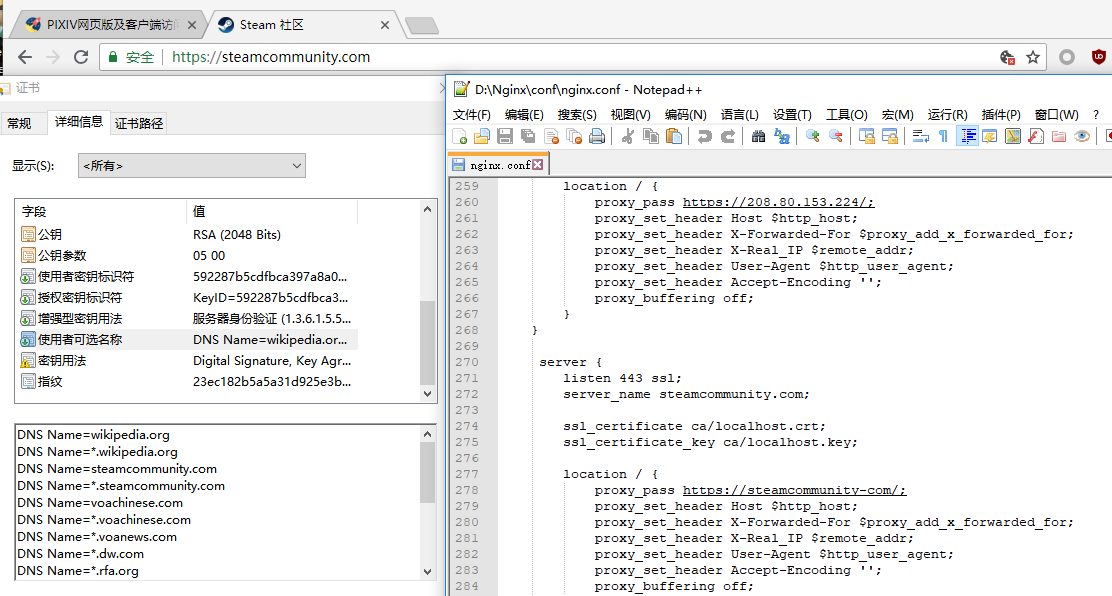Click the User defined language icon
The image size is (1112, 596).
click(x=989, y=136)
